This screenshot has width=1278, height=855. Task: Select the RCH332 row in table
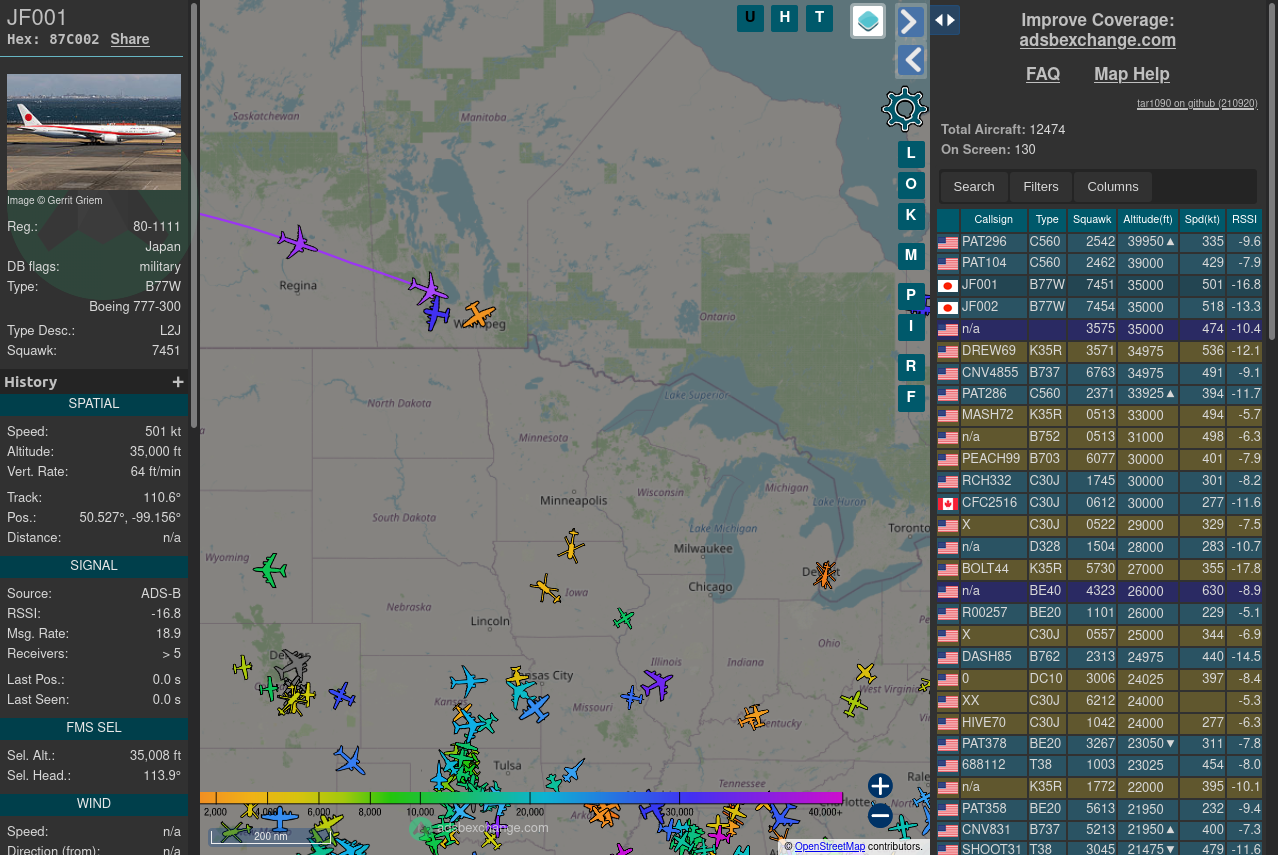pyautogui.click(x=1100, y=482)
